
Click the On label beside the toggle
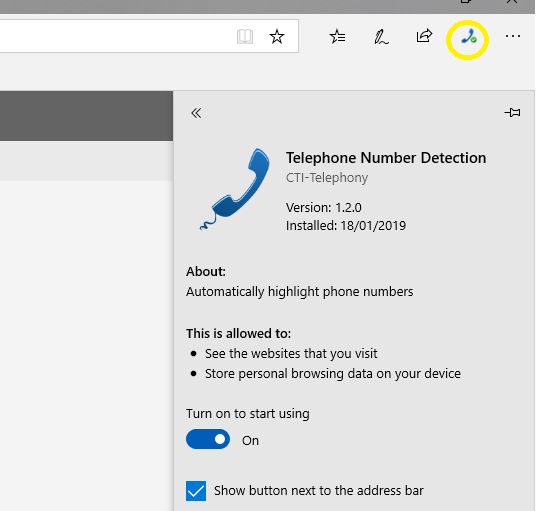250,441
